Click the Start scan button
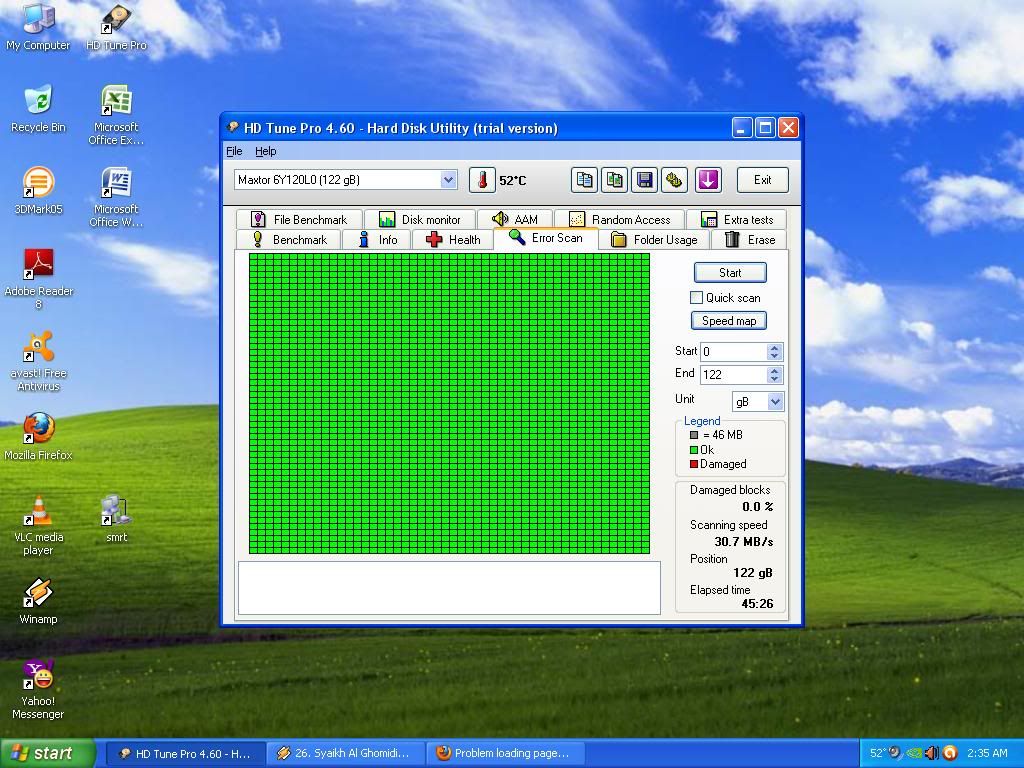The height and width of the screenshot is (768, 1024). [x=729, y=272]
